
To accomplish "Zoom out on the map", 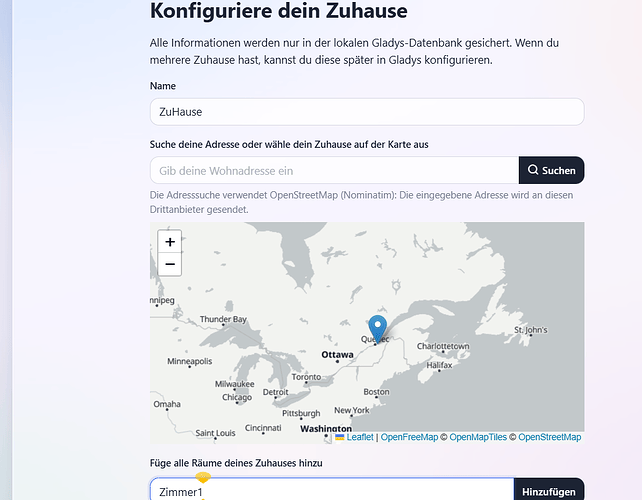I will click(x=170, y=264).
